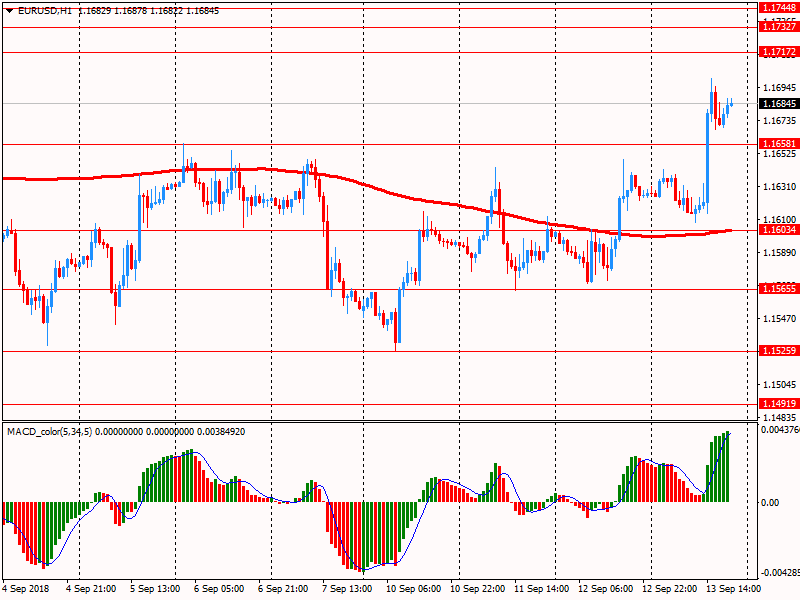
Task: Click the 11 Sep 14:00 time label
Action: click(541, 589)
